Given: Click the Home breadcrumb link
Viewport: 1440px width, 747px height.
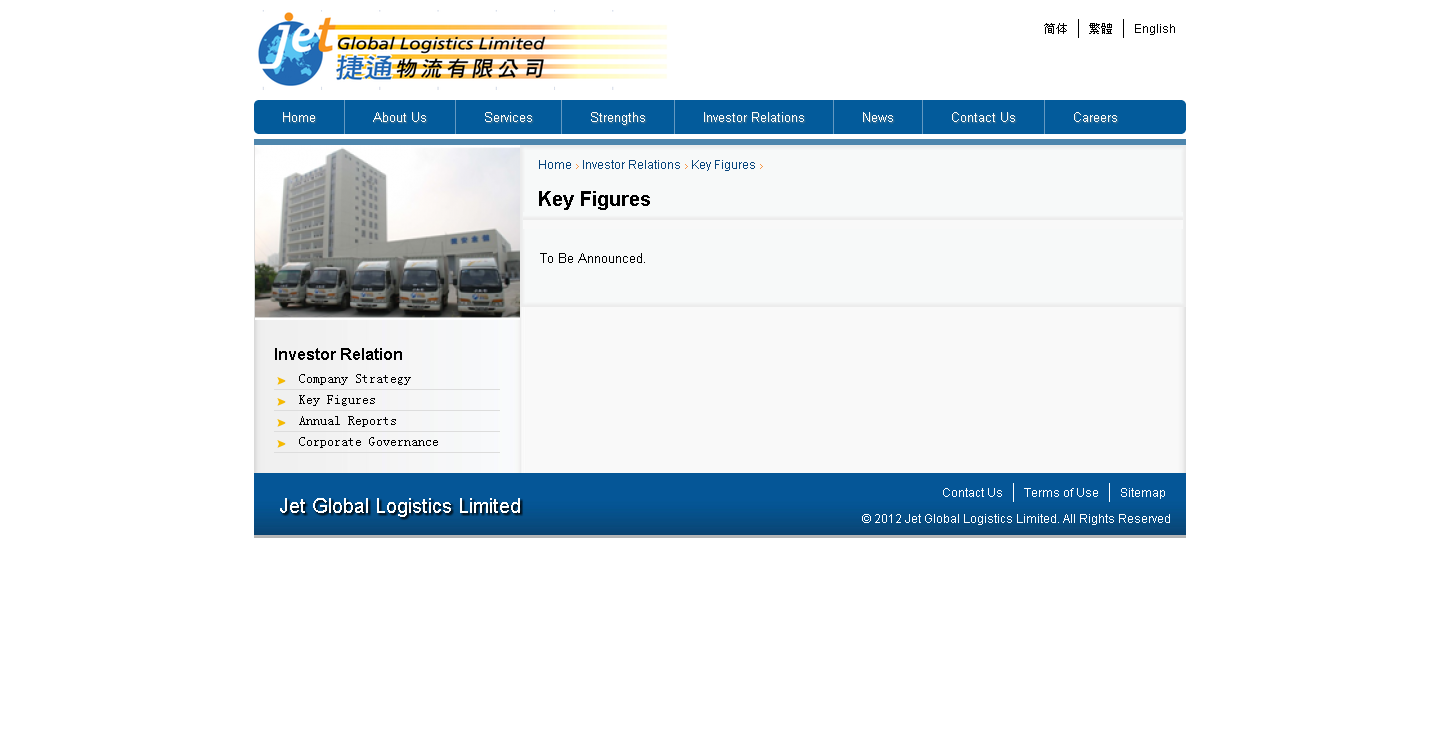Looking at the screenshot, I should (555, 165).
